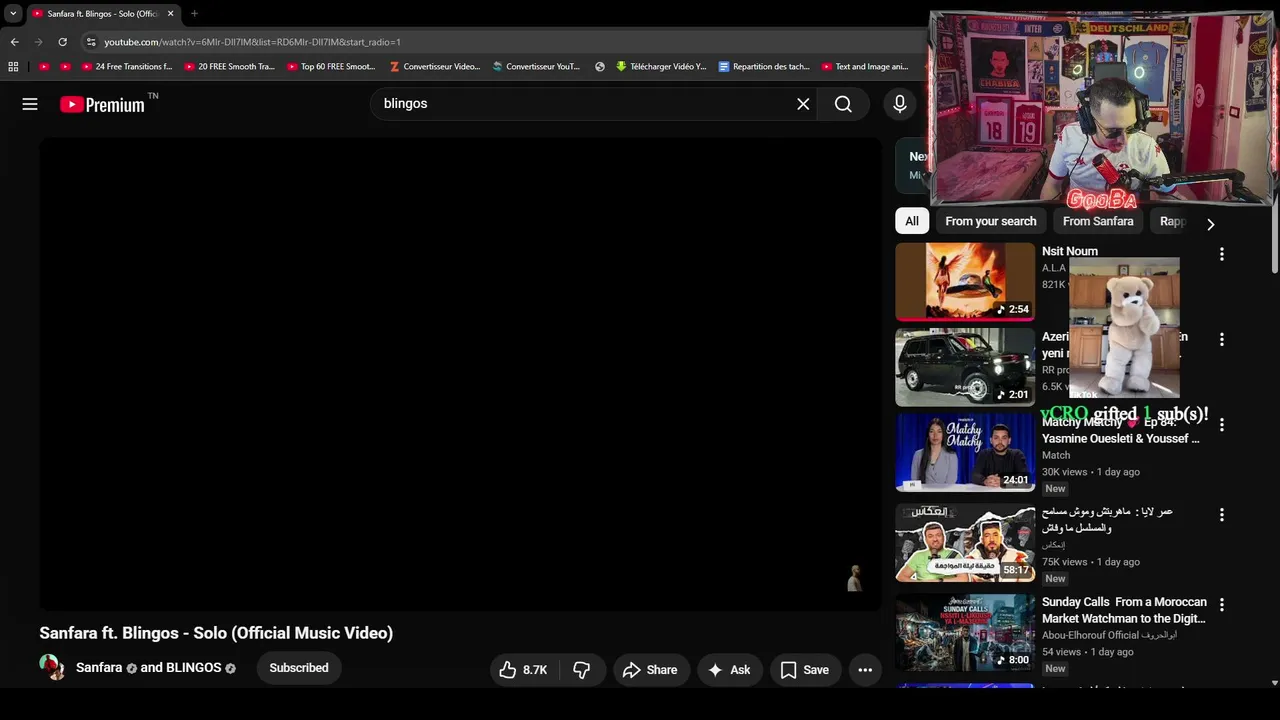Open the YouTube guide hamburger menu

coord(30,104)
